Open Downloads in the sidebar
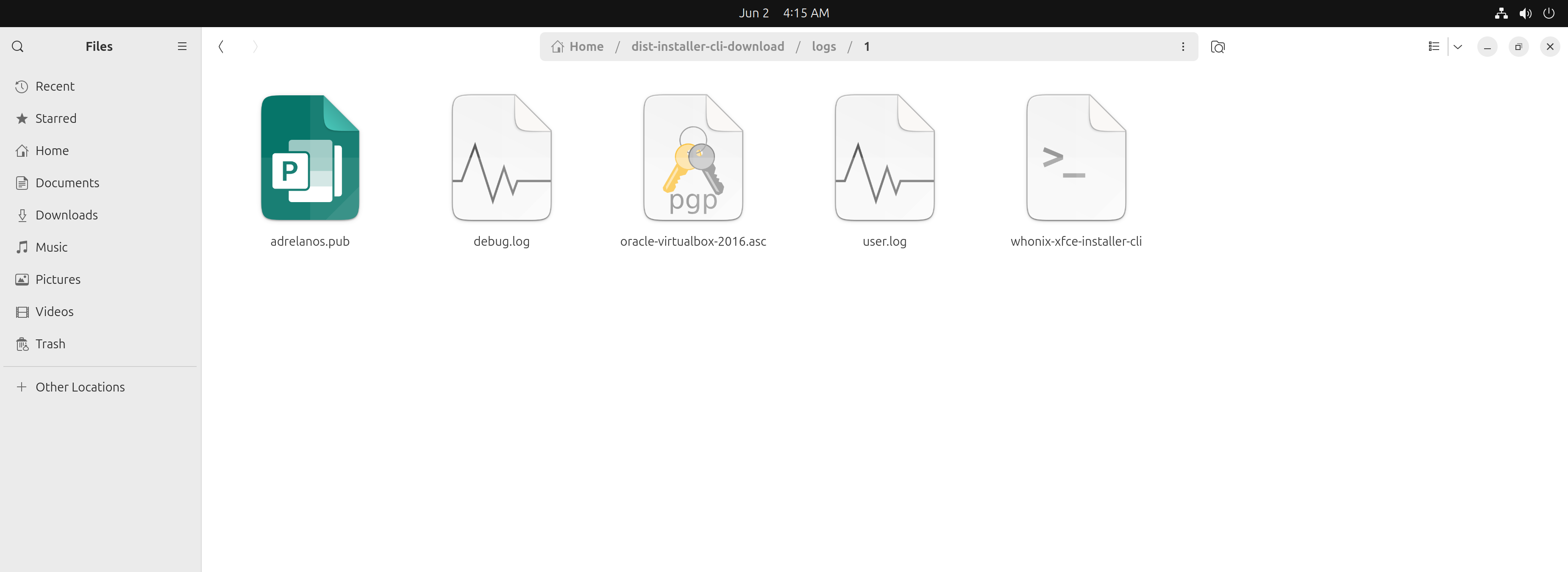Screen dimensions: 1568x572 (100, 215)
